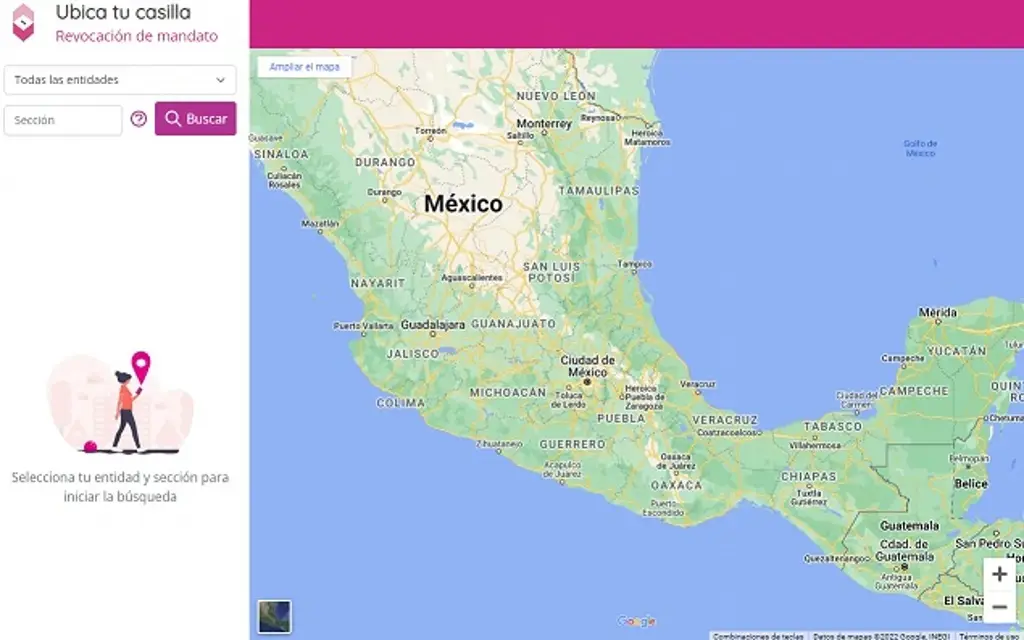Image resolution: width=1024 pixels, height=640 pixels.
Task: Zoom out with the map minus button
Action: click(x=999, y=607)
